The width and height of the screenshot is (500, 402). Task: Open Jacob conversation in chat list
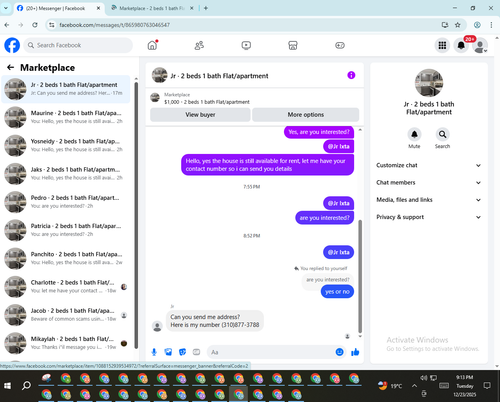coord(66,315)
